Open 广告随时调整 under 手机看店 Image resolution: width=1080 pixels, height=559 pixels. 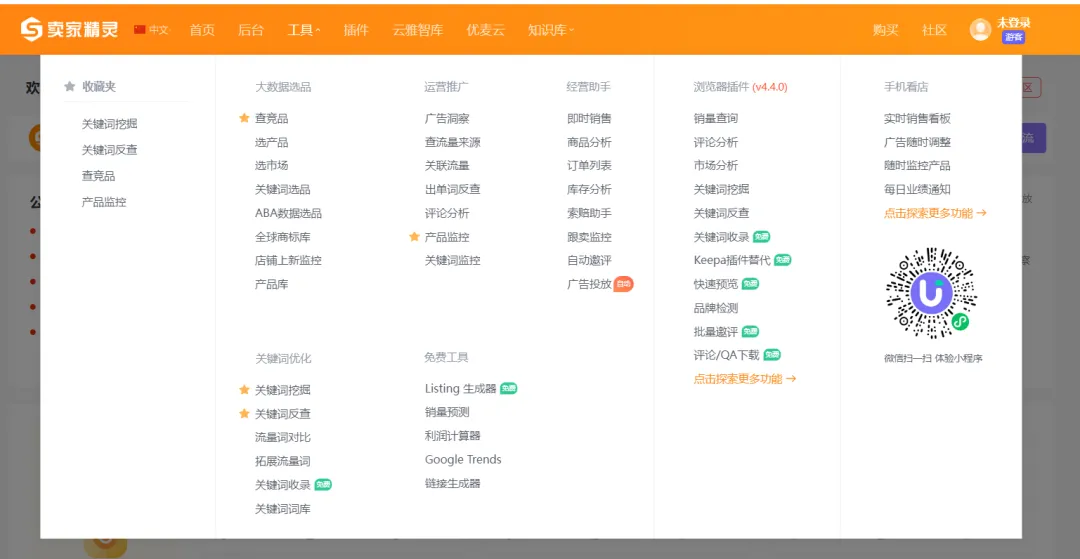(x=917, y=143)
